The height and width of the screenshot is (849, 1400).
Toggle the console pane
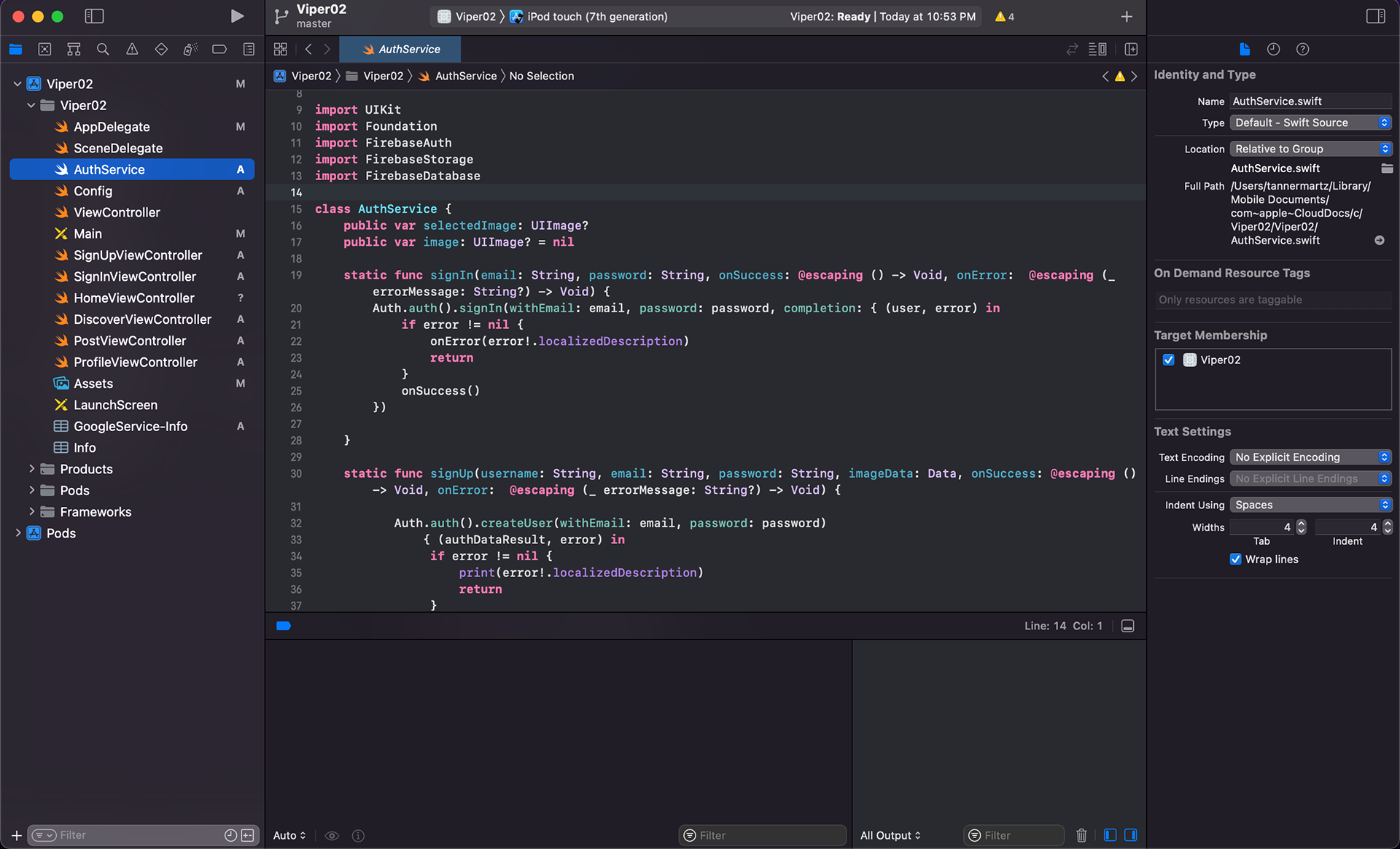[x=1131, y=835]
